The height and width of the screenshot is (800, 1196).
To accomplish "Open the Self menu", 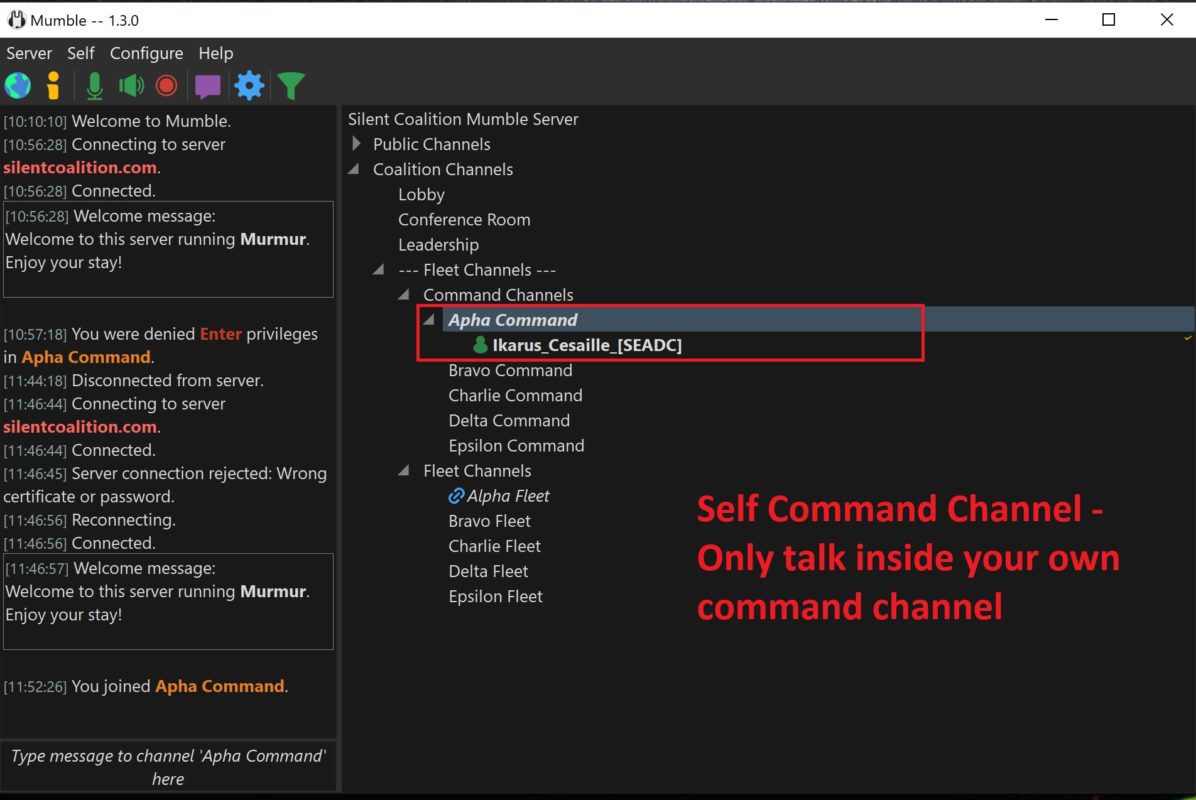I will (x=80, y=53).
